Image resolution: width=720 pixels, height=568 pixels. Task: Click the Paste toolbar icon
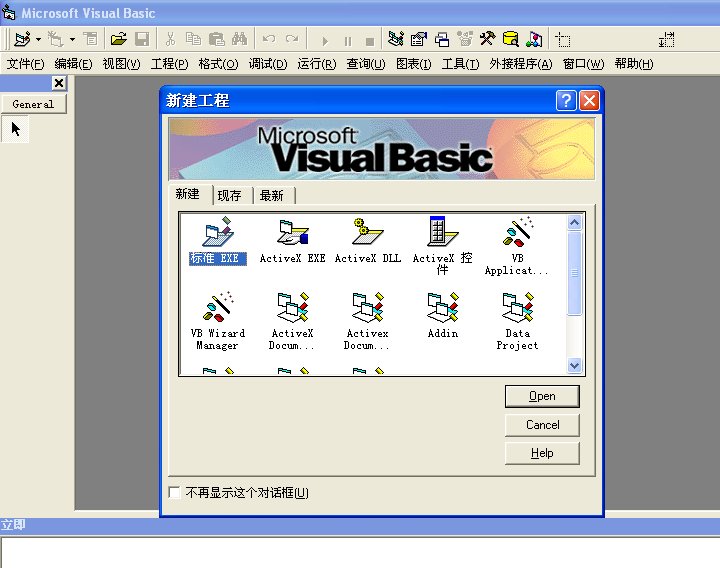(216, 39)
